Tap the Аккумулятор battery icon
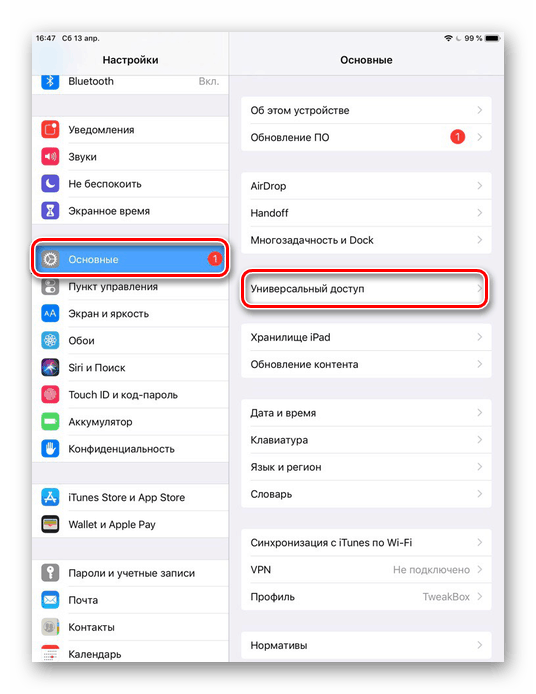The image size is (536, 694). coord(50,421)
